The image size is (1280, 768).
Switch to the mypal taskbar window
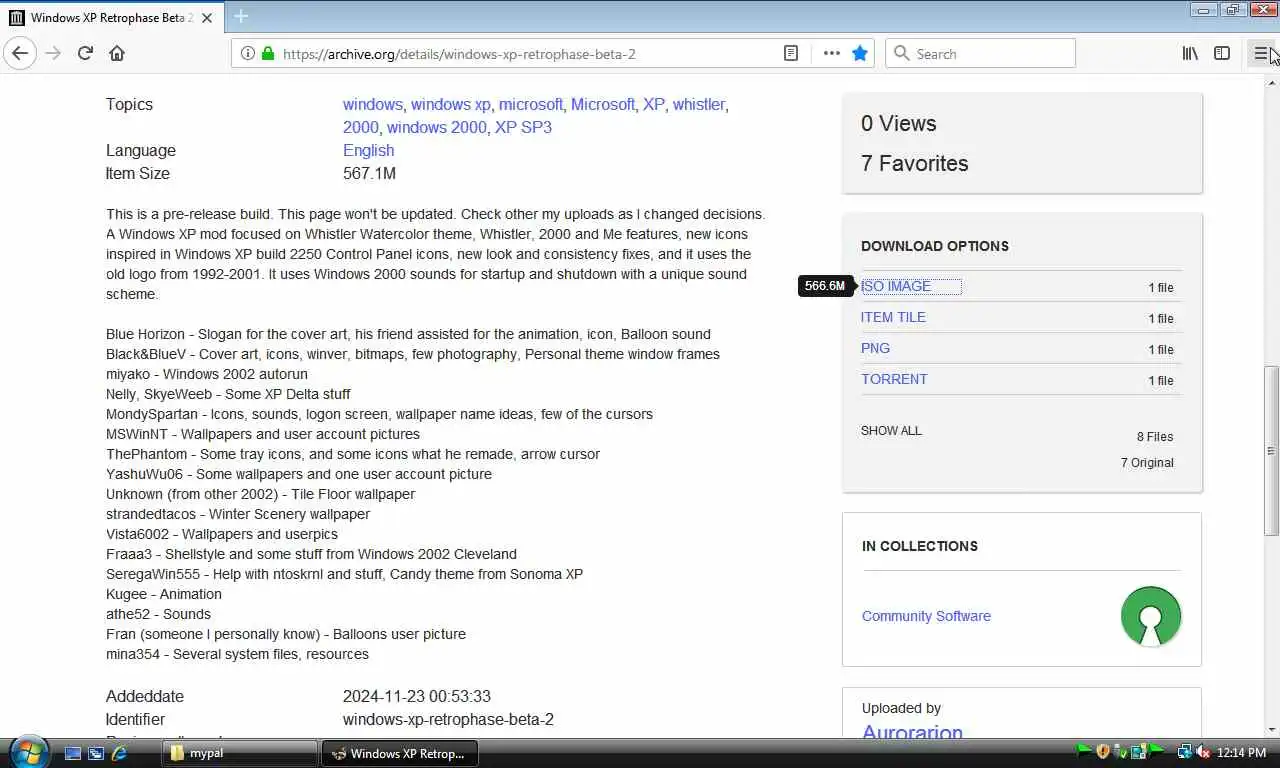click(x=240, y=753)
